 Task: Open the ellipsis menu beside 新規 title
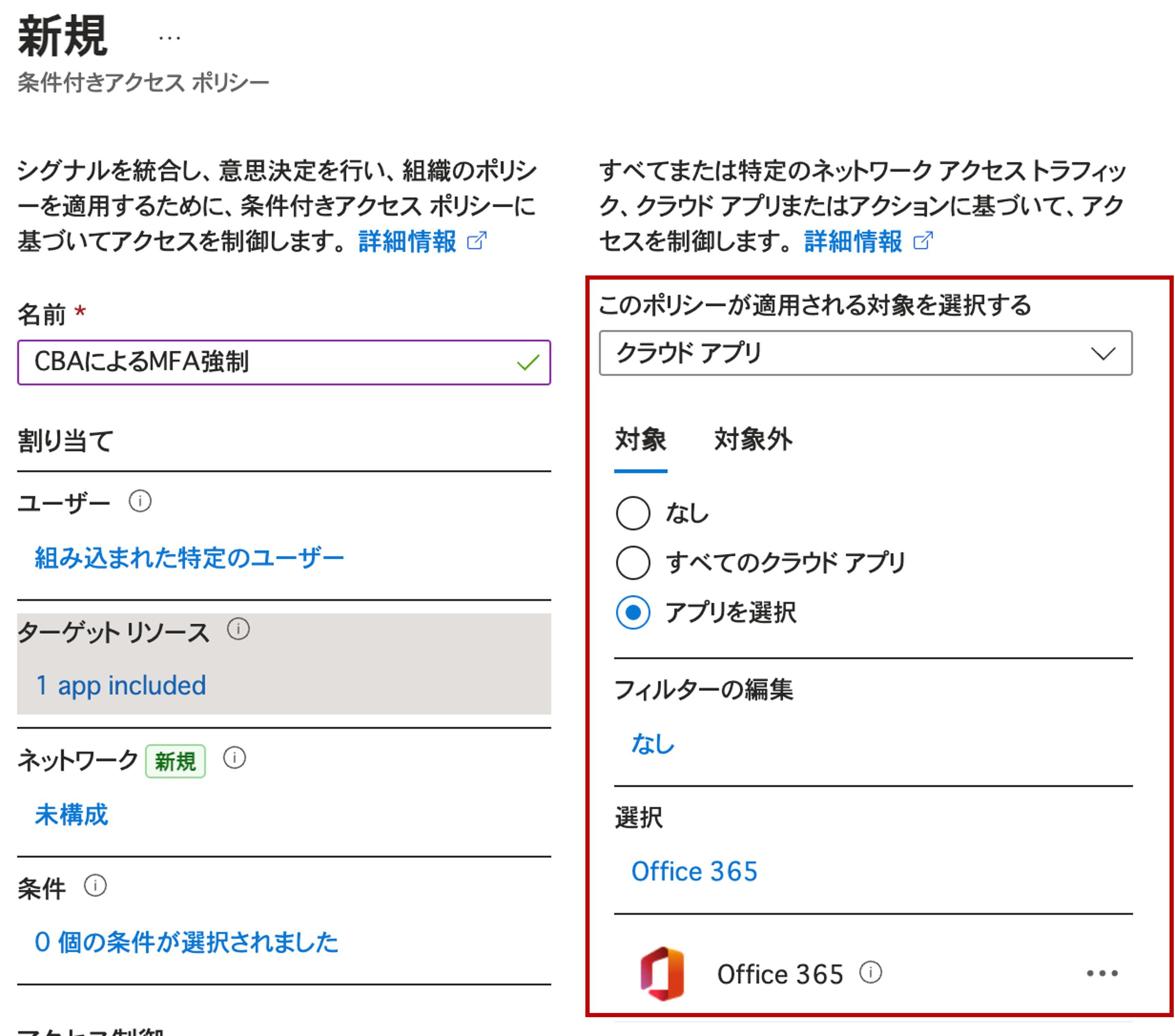[x=169, y=38]
